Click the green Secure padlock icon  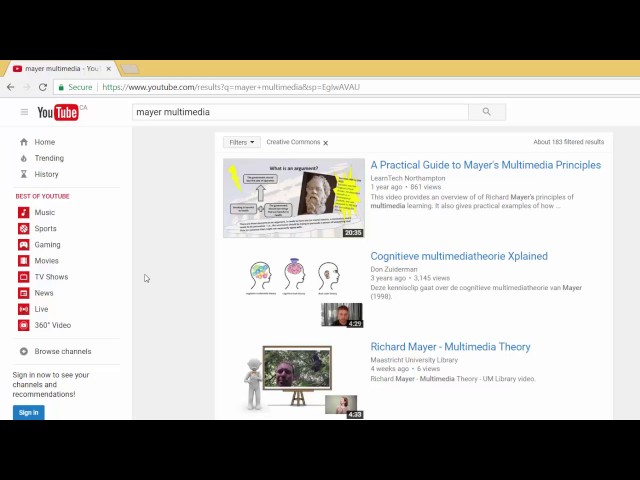[x=61, y=87]
